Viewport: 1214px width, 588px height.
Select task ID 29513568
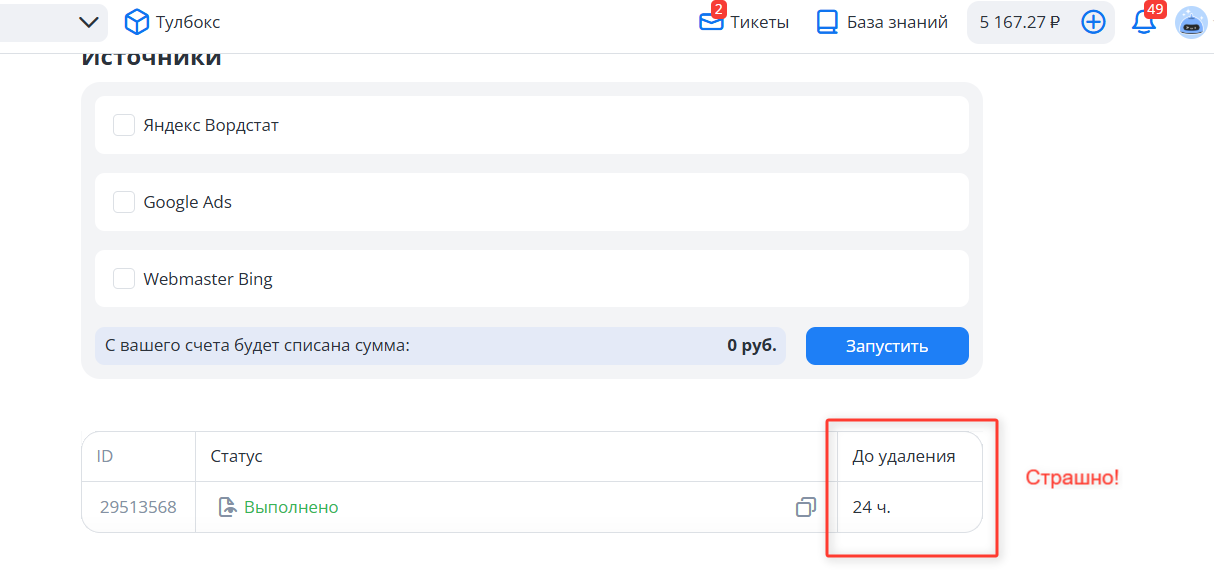138,507
